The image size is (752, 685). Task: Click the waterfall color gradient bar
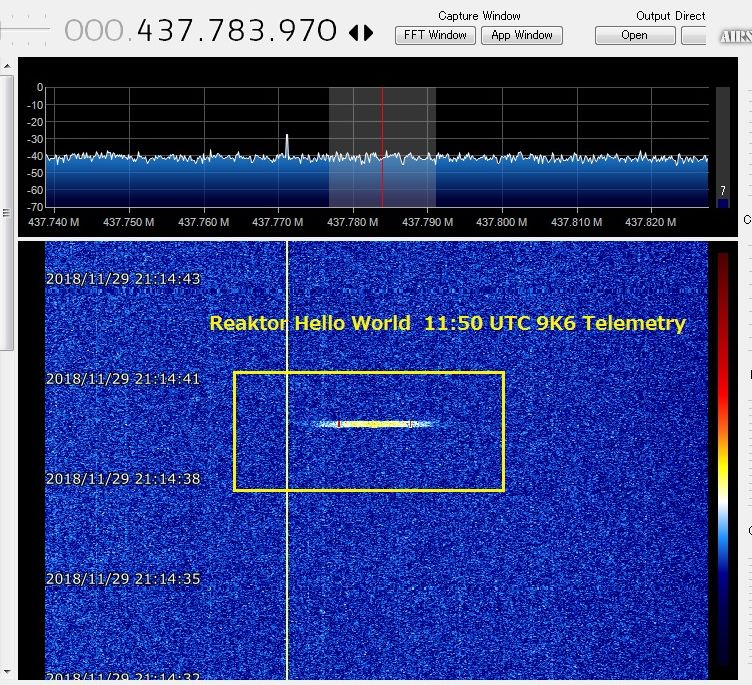pyautogui.click(x=723, y=458)
